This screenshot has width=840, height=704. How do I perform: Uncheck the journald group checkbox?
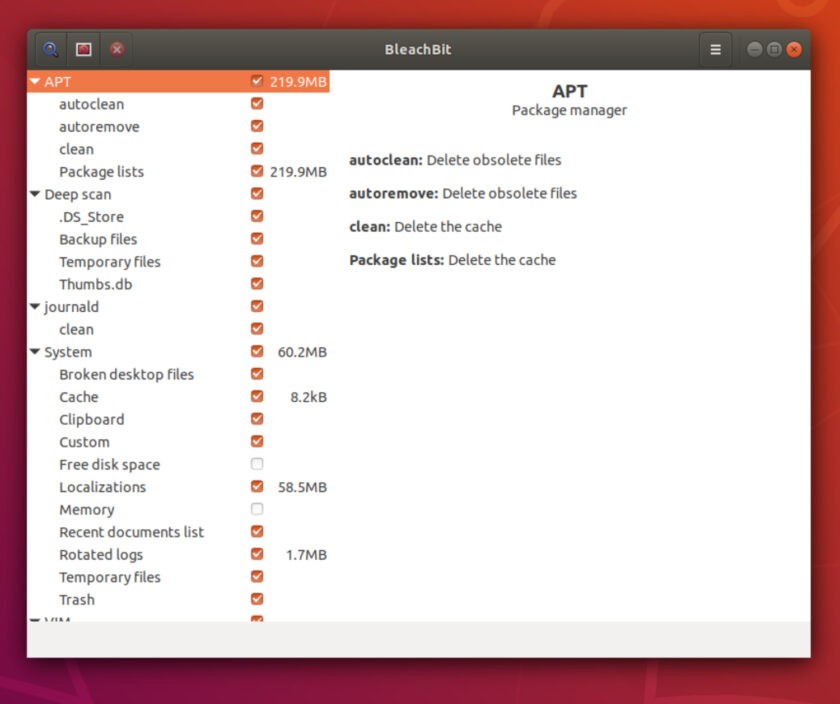coord(257,306)
